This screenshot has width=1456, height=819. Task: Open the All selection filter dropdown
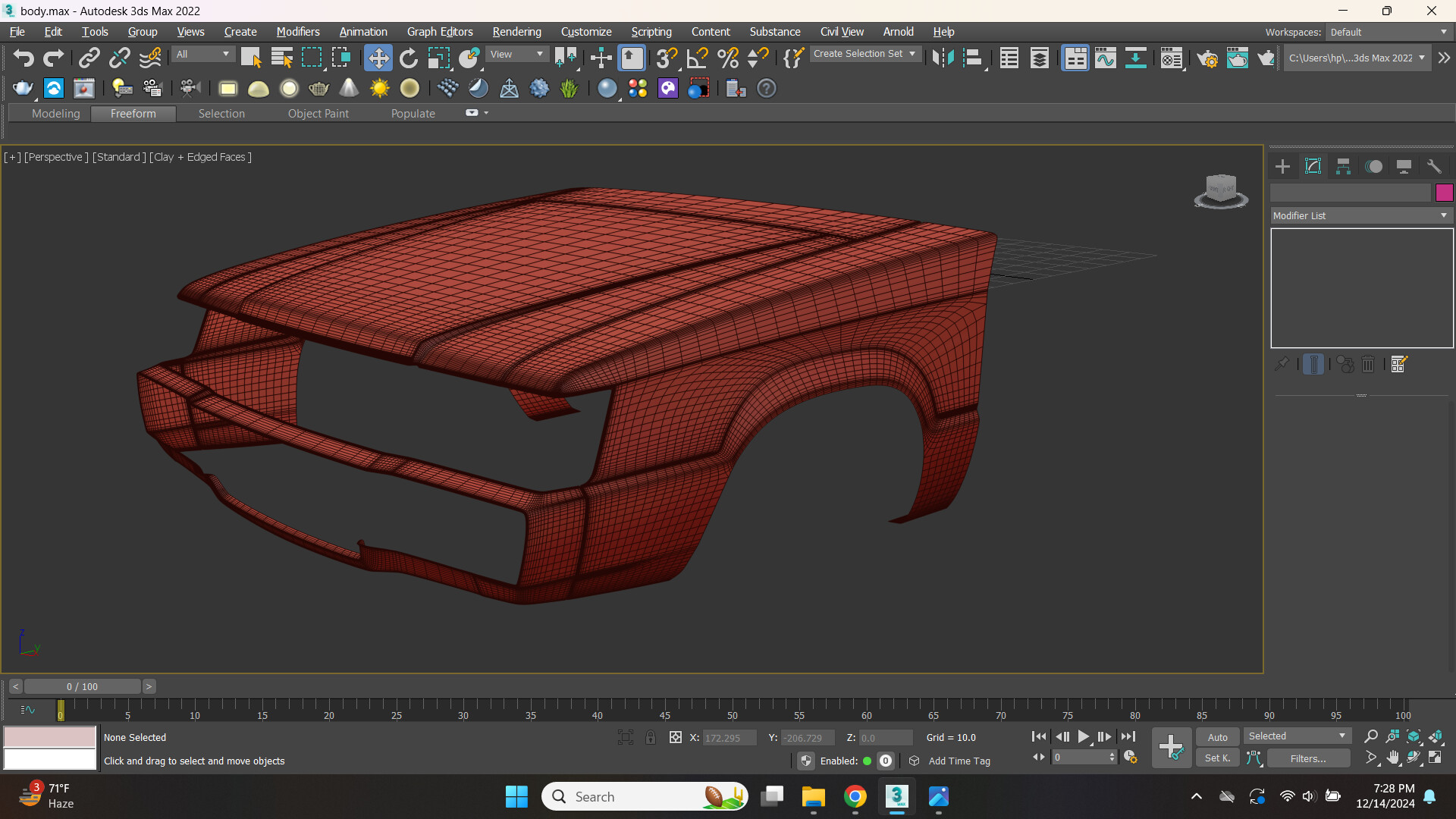(x=202, y=54)
